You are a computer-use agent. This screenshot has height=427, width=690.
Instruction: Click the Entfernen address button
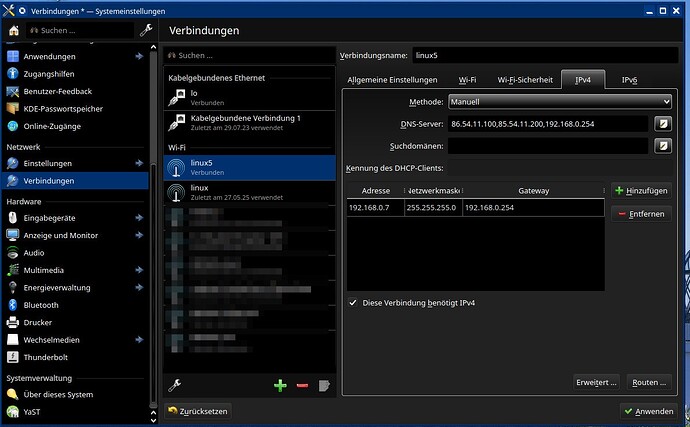click(642, 214)
